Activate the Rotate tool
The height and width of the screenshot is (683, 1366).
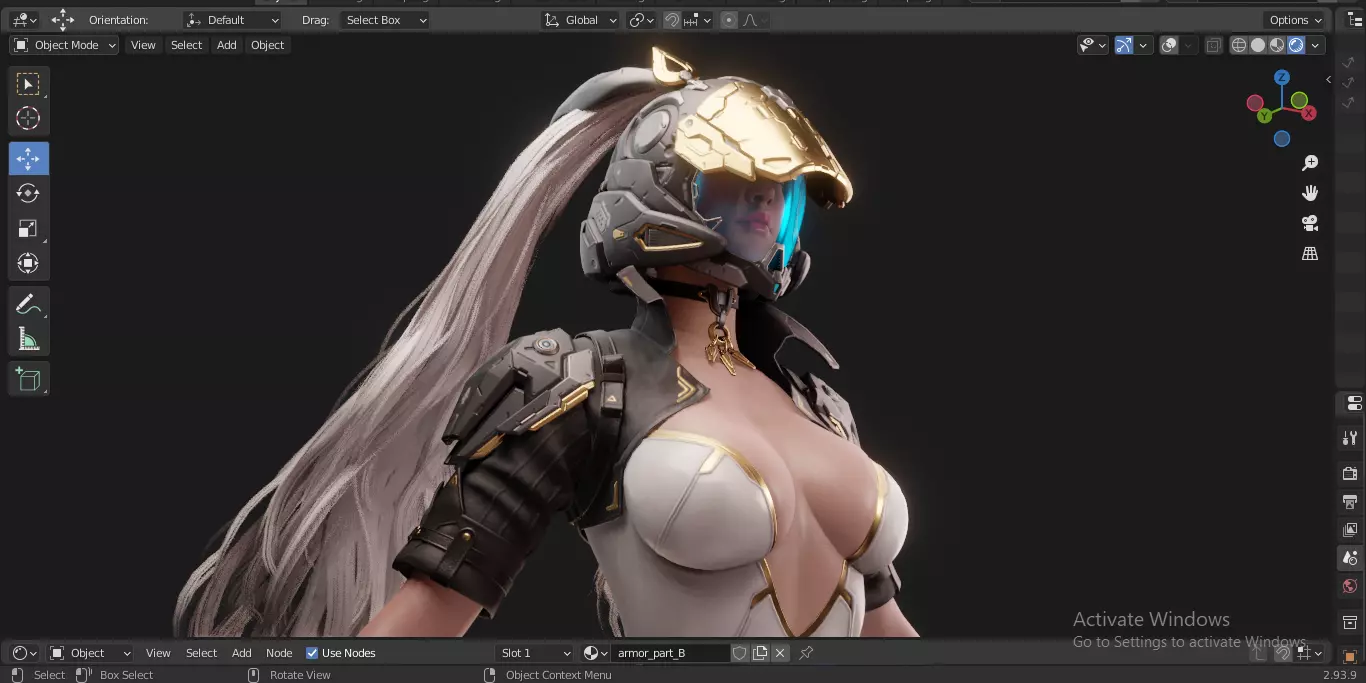(x=28, y=193)
